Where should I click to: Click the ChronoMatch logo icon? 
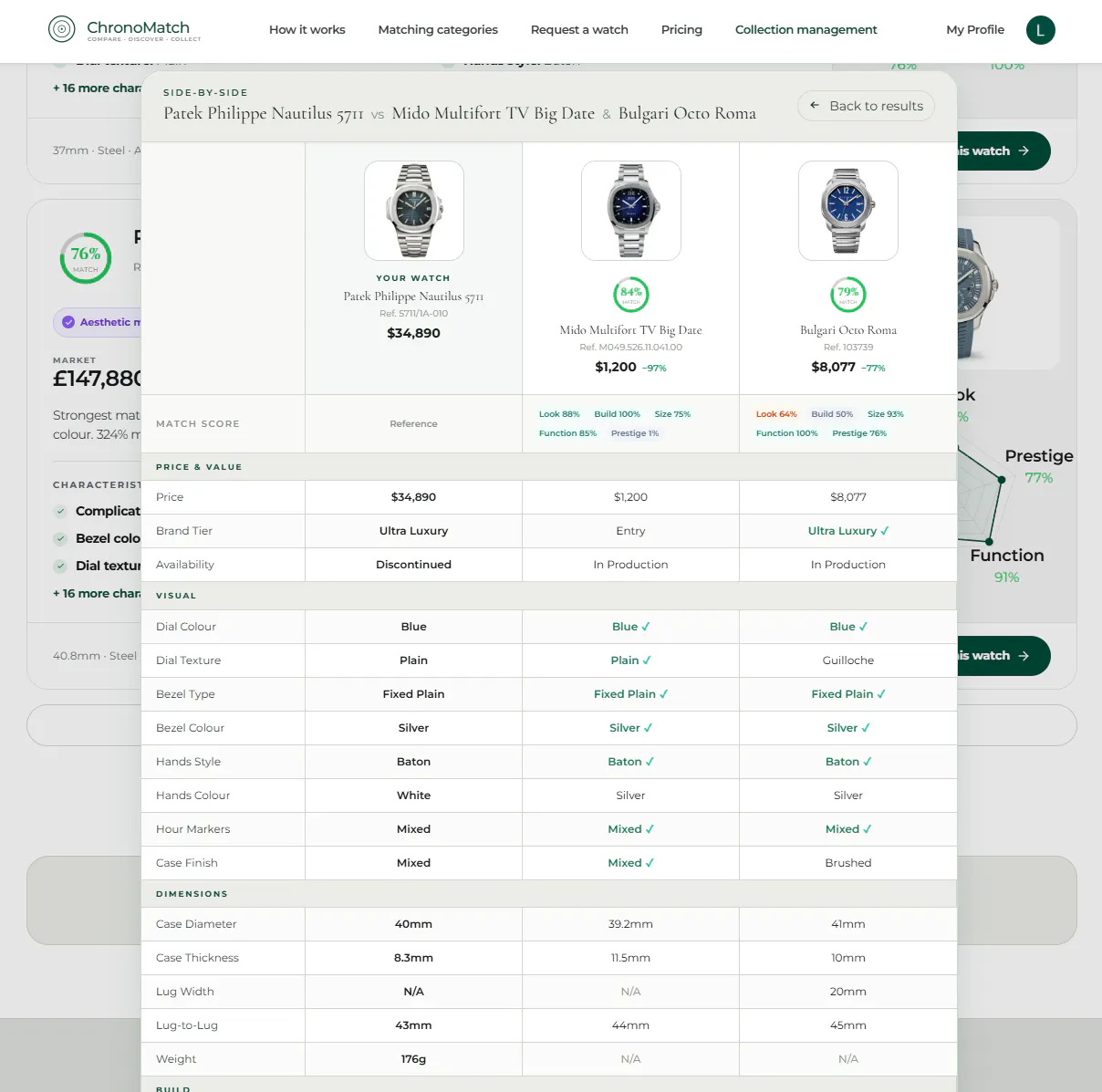[61, 29]
